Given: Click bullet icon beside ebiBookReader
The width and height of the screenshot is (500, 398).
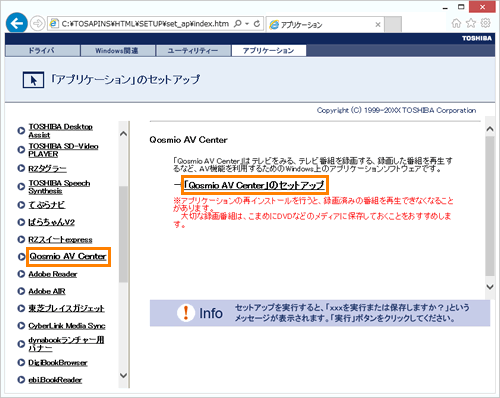Looking at the screenshot, I should tap(21, 380).
